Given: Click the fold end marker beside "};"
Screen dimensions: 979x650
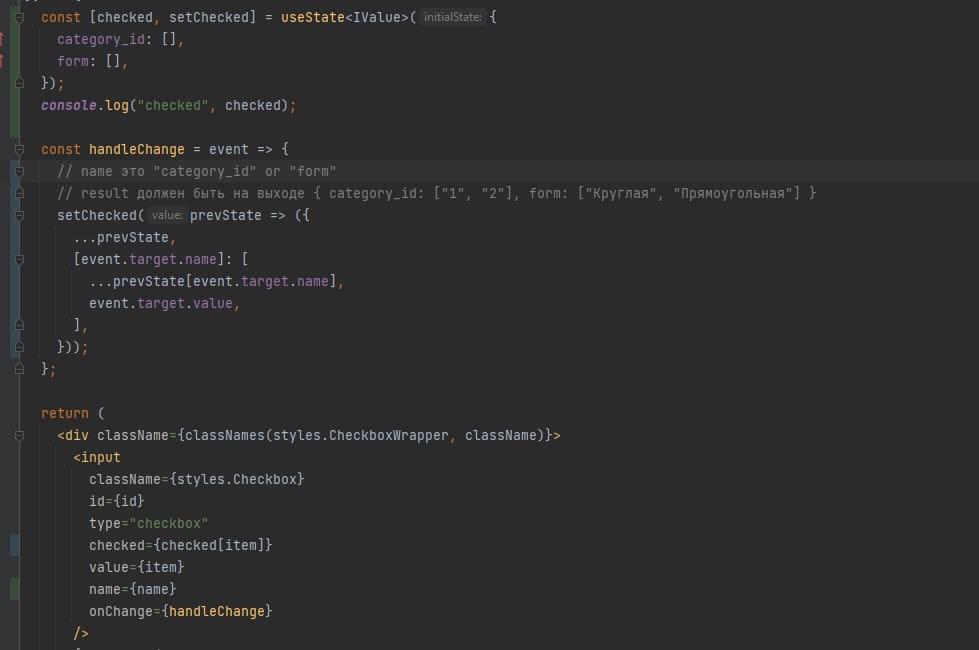Looking at the screenshot, I should [x=19, y=369].
